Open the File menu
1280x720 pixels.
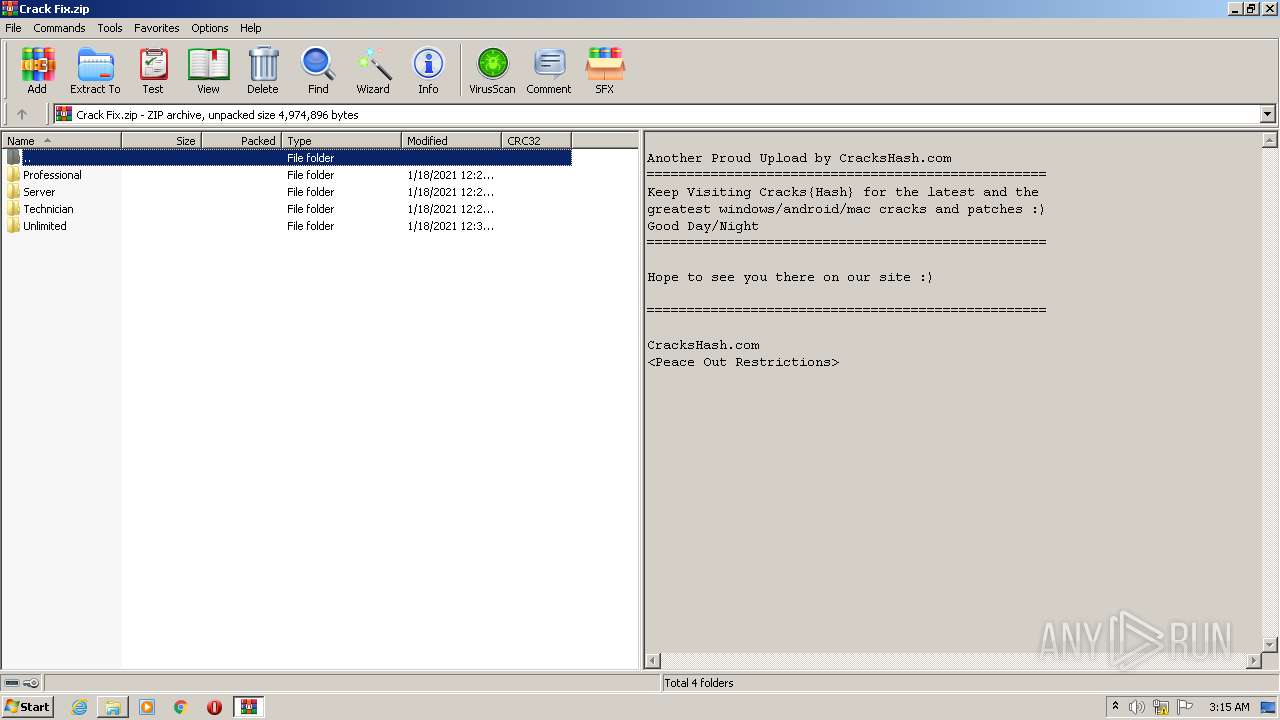click(x=13, y=28)
